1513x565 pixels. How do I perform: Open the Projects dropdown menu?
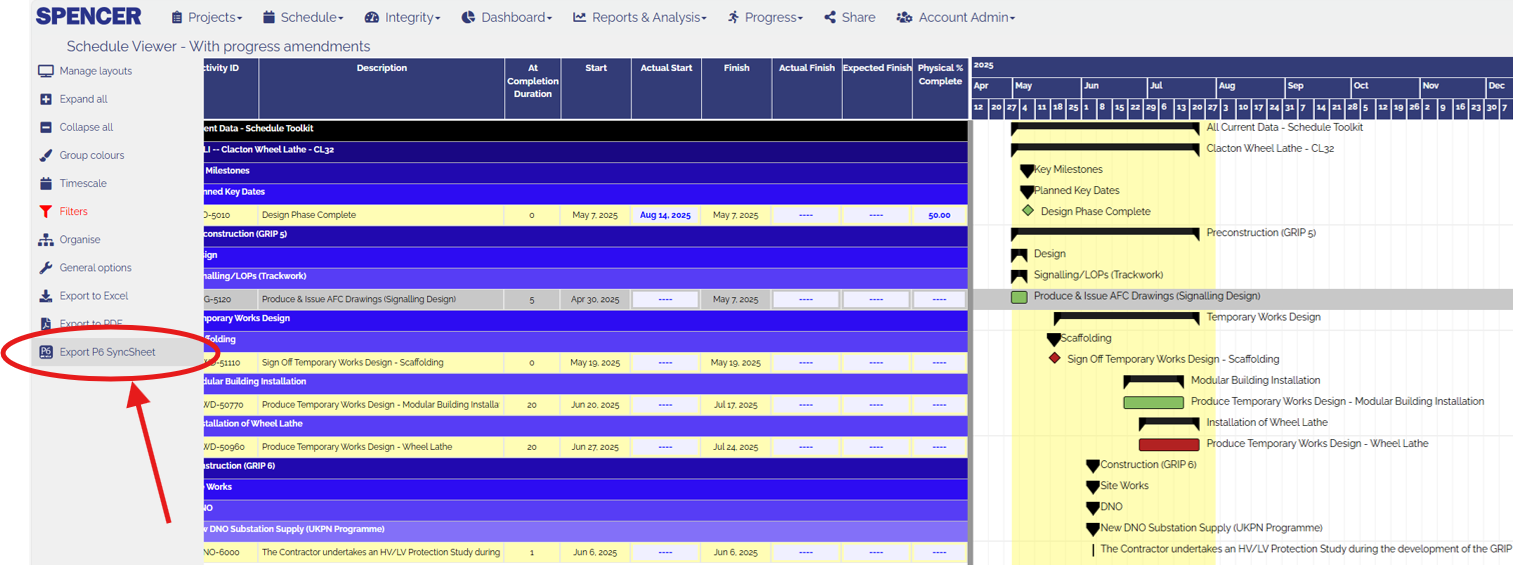(x=207, y=17)
